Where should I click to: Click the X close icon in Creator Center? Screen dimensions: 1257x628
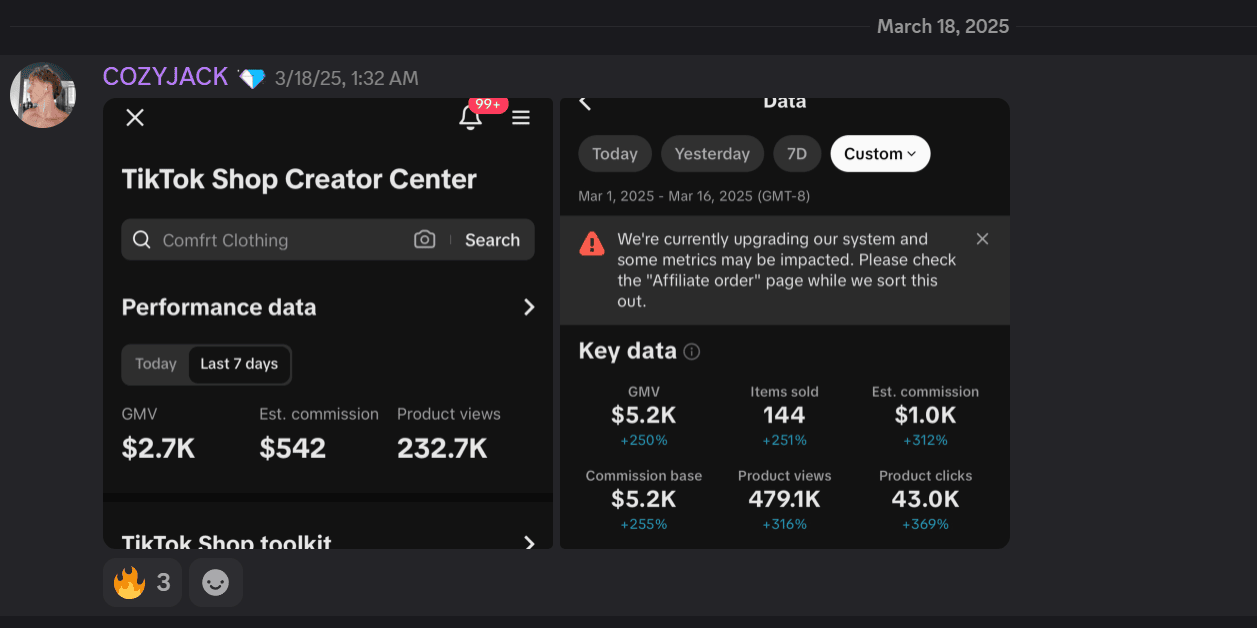135,118
